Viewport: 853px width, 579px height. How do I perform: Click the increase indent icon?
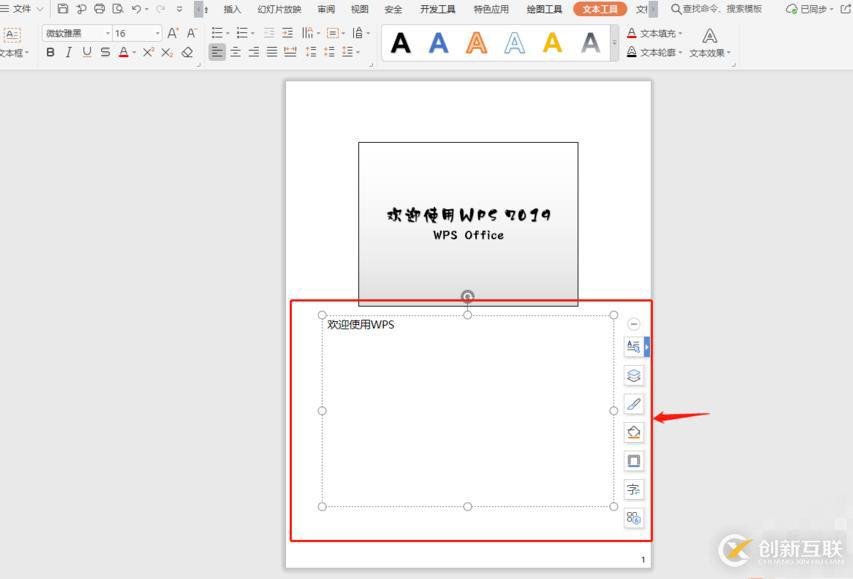point(288,33)
